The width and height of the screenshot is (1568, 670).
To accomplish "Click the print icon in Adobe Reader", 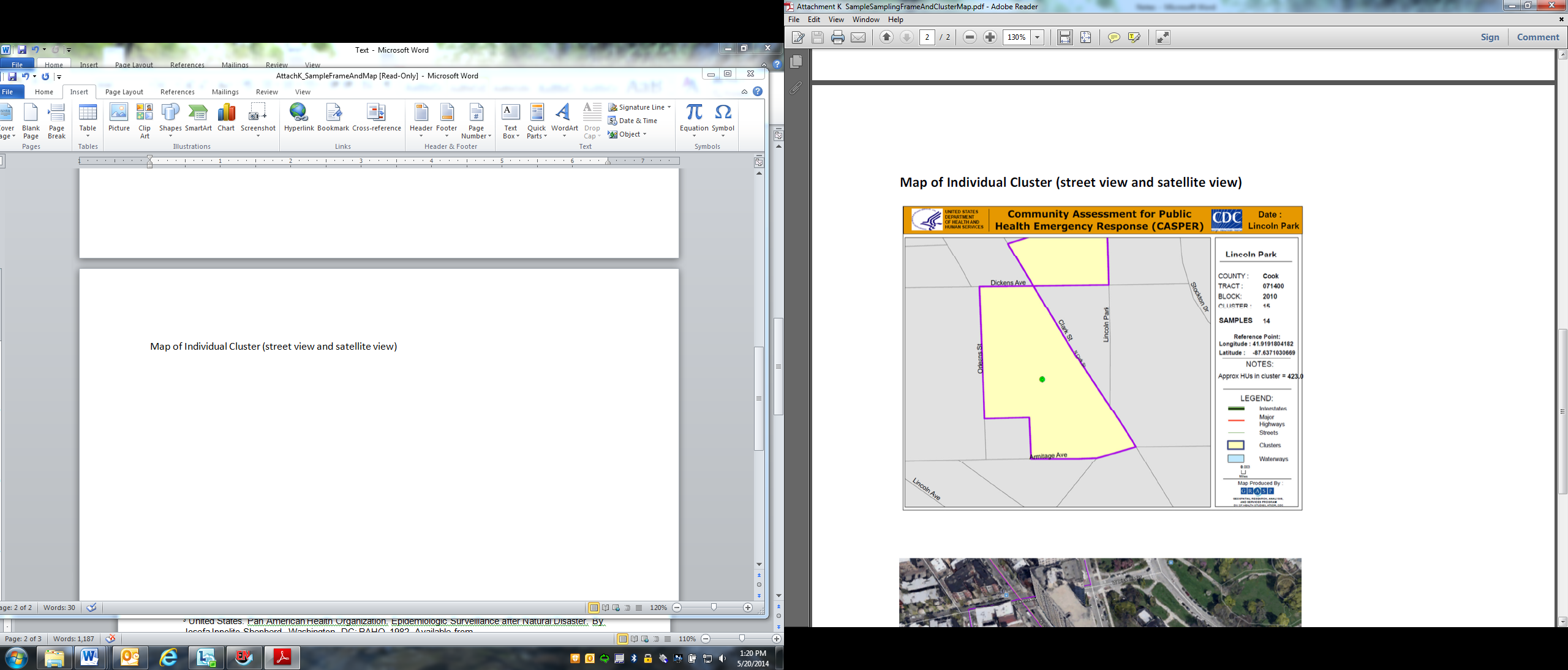I will coord(838,37).
